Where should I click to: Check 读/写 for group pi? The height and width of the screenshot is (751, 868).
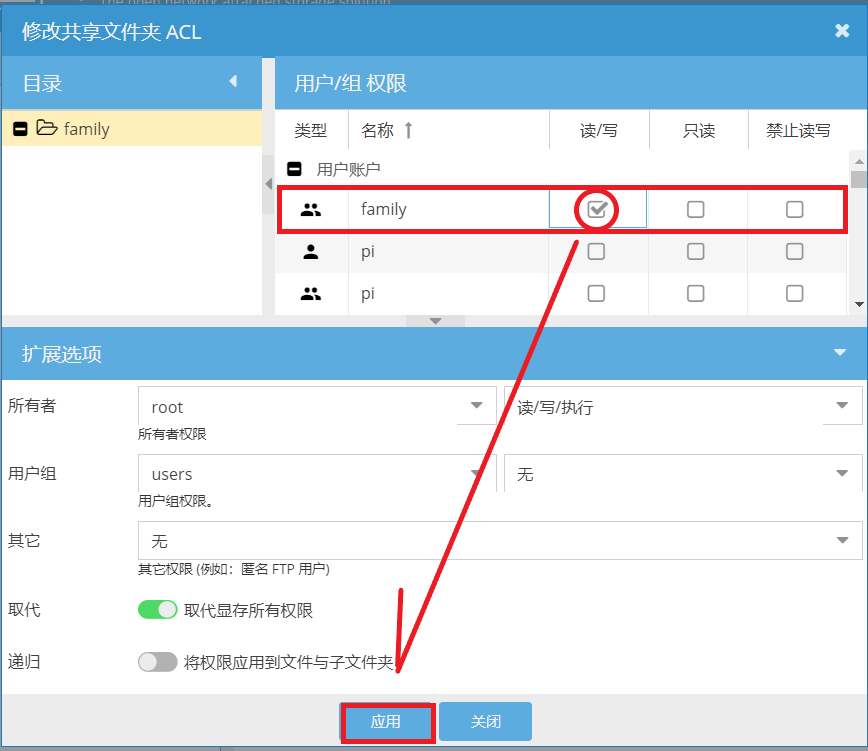coord(596,293)
